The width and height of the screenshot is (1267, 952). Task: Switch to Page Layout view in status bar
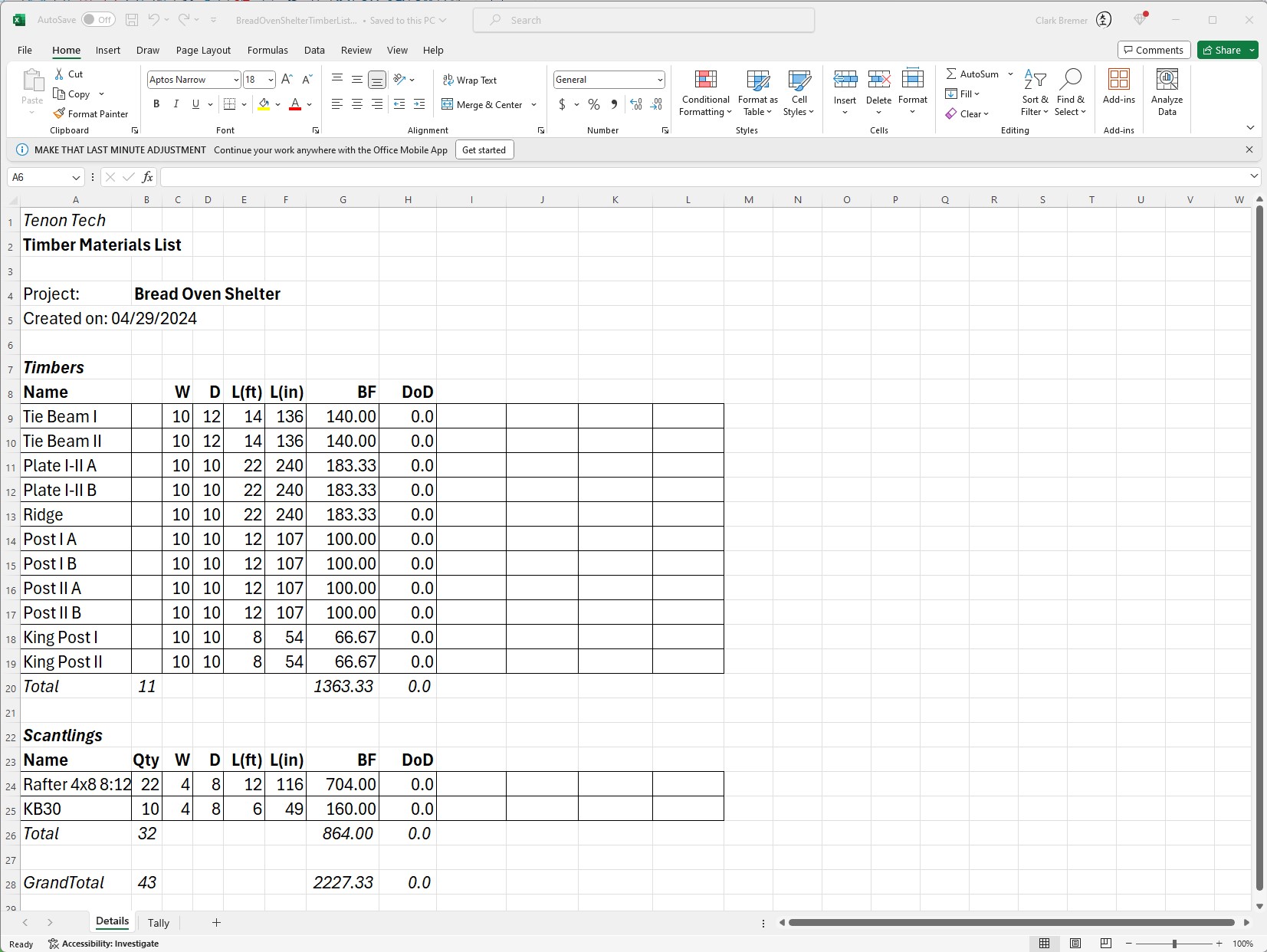coord(1075,944)
